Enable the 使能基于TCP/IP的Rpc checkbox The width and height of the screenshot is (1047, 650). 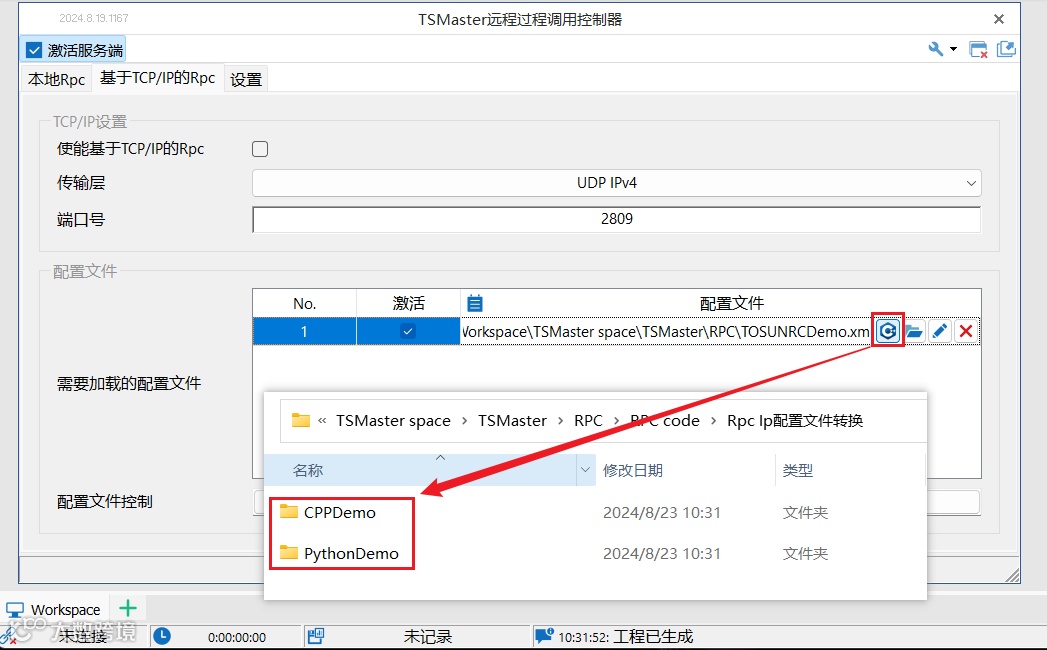click(260, 149)
